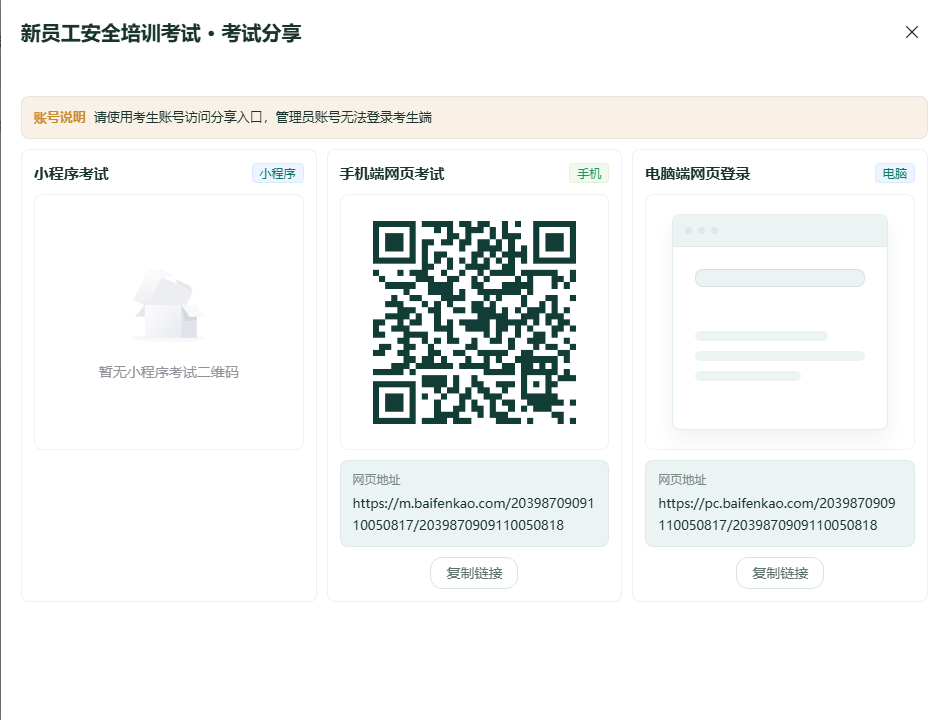
Task: Click the 账号说明 notice label
Action: pyautogui.click(x=59, y=117)
